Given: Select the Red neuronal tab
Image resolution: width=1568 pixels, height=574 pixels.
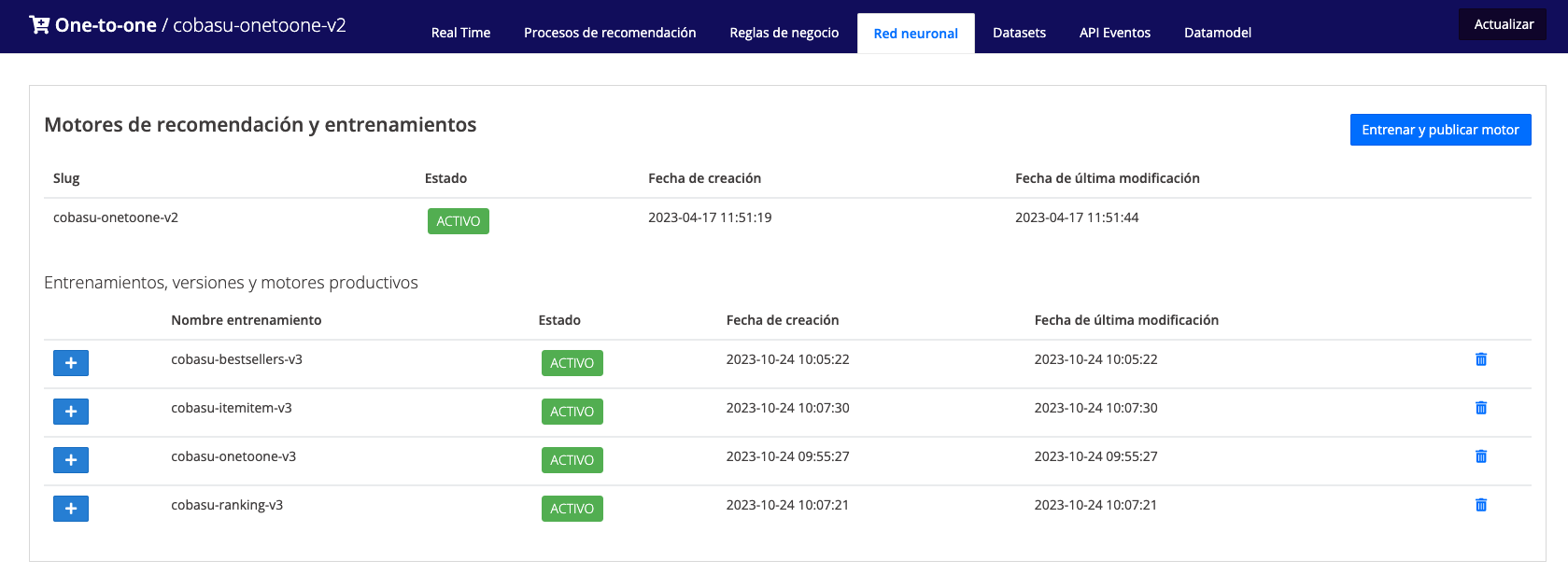Looking at the screenshot, I should coord(915,34).
